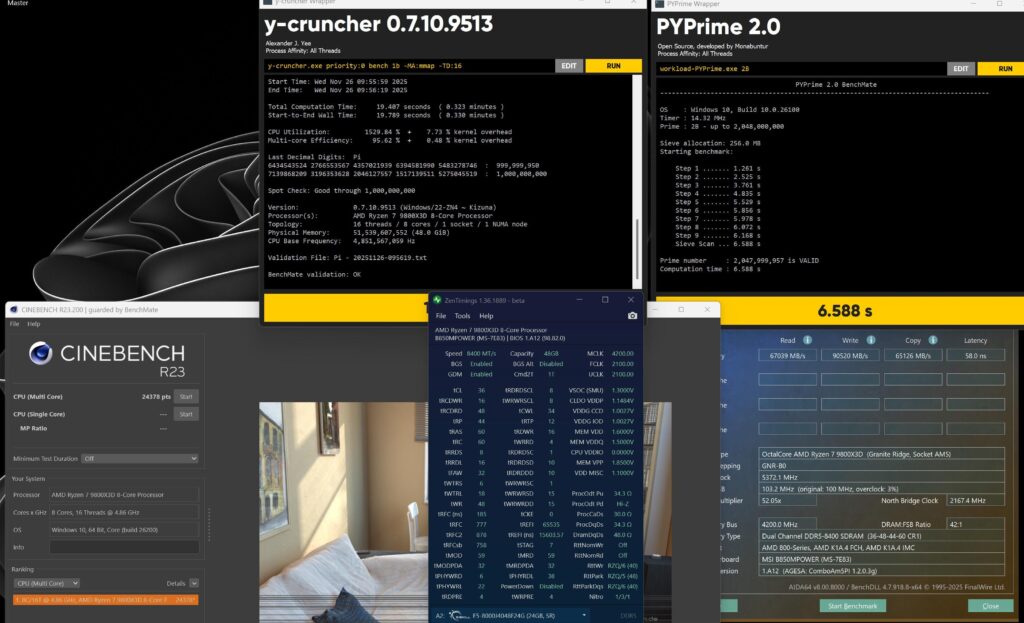Click the 58.0 ns latency value
The height and width of the screenshot is (623, 1024).
click(x=975, y=356)
